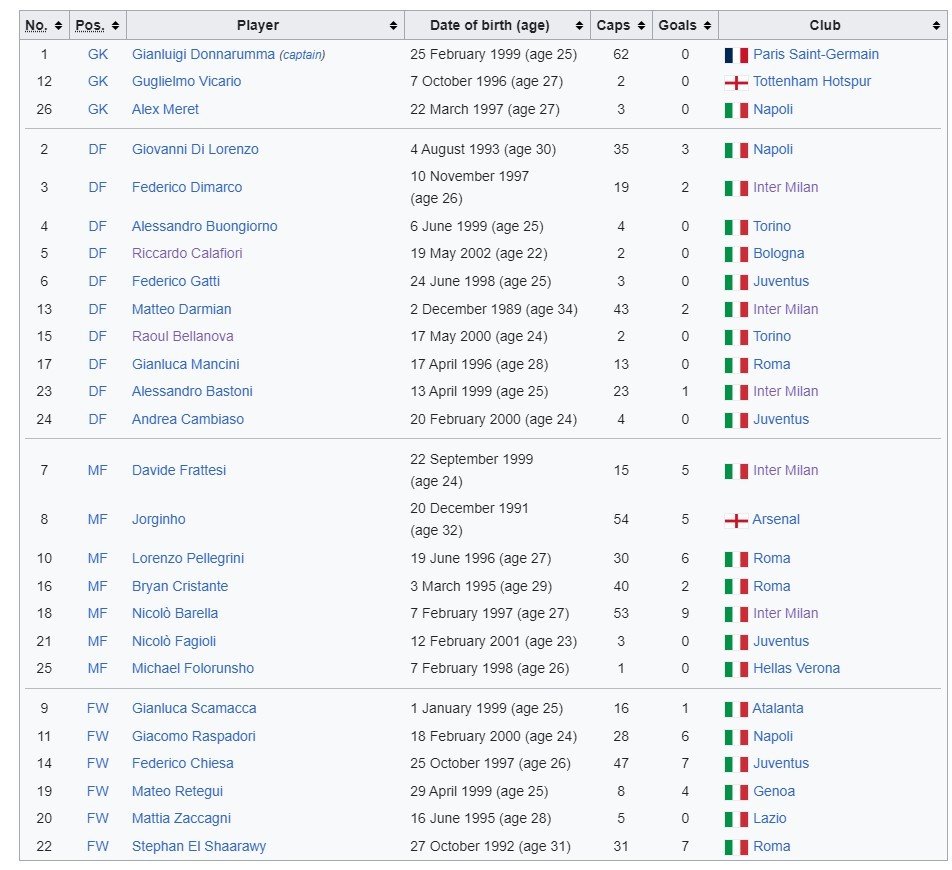The image size is (952, 870).
Task: Click the GK position link for Alex Meret
Action: coord(97,109)
